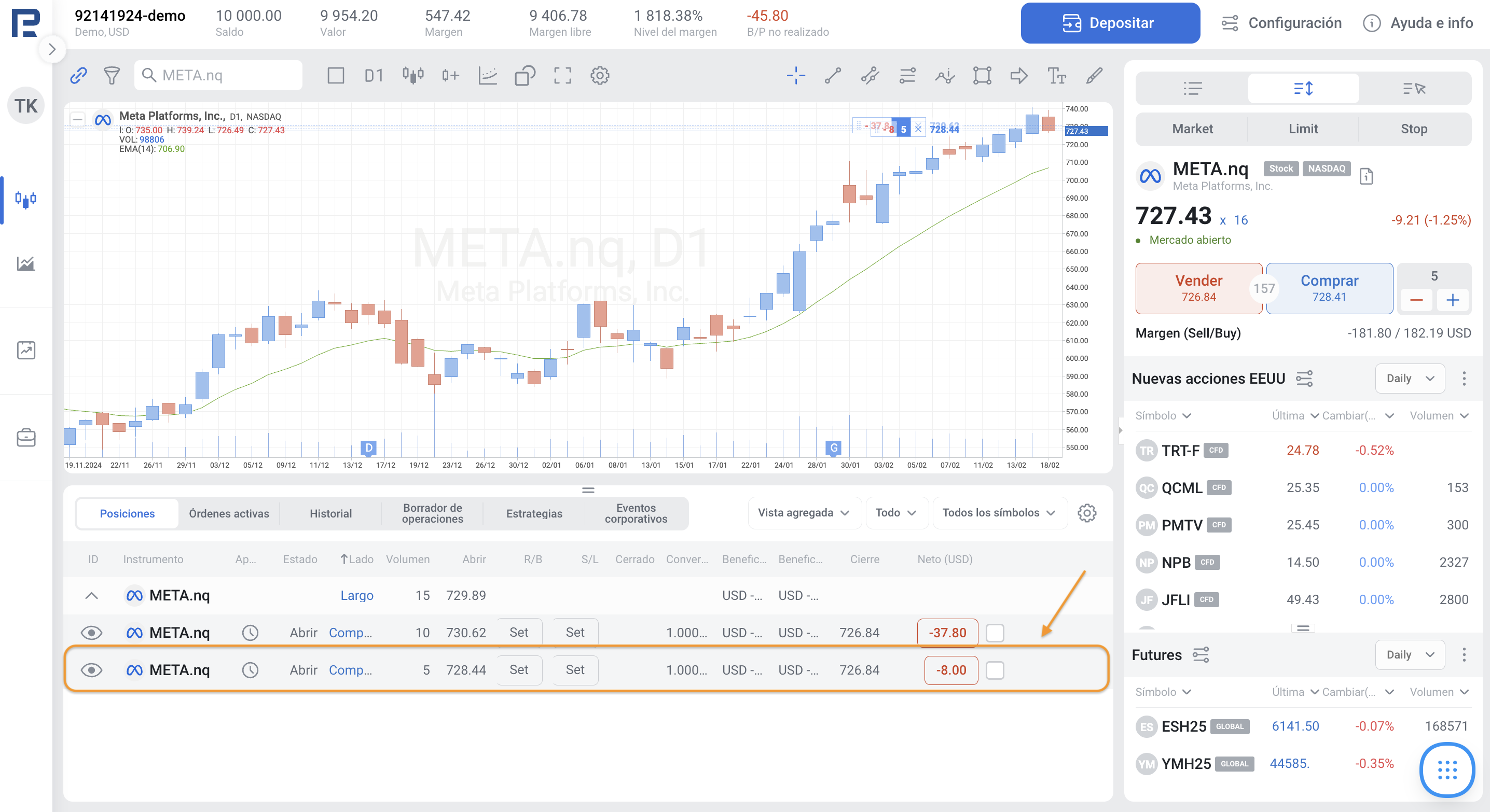Toggle fullscreen chart mode
Screen dimensions: 1490x812
(562, 75)
